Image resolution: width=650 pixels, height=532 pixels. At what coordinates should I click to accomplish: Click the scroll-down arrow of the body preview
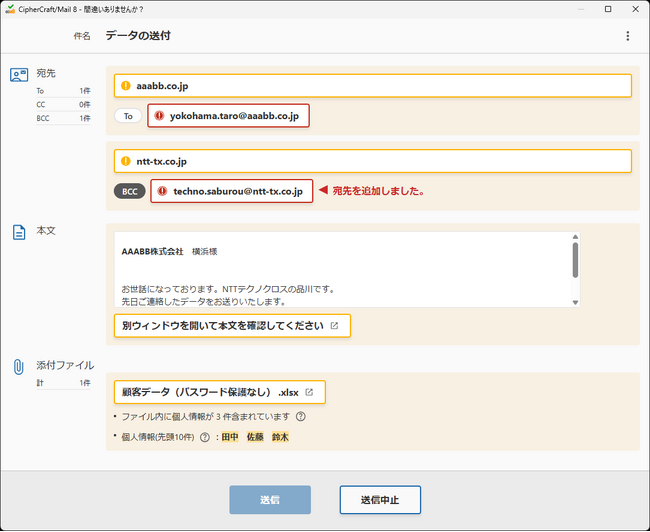pos(575,301)
